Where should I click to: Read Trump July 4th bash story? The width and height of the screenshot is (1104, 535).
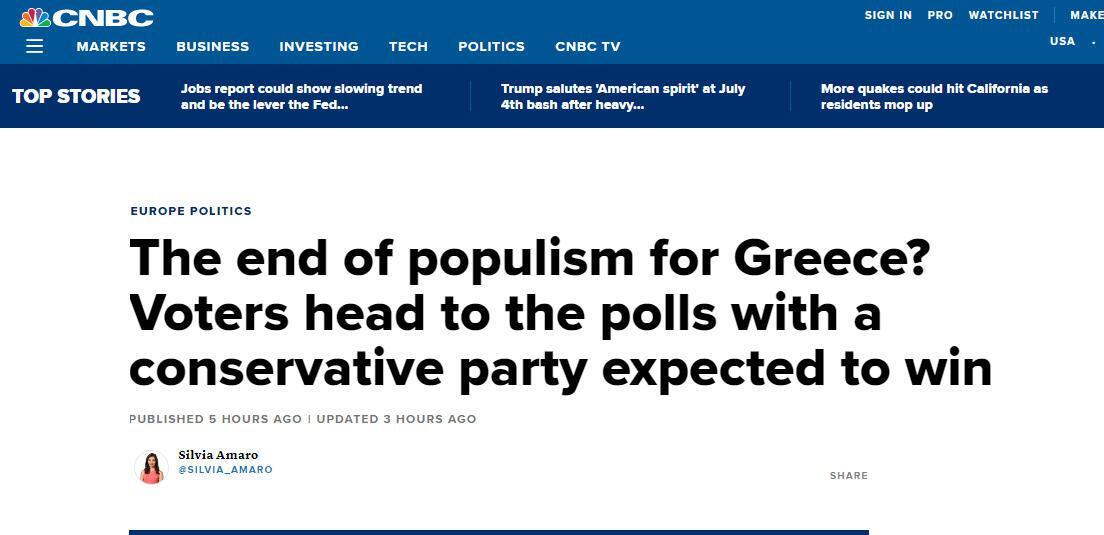tap(622, 96)
